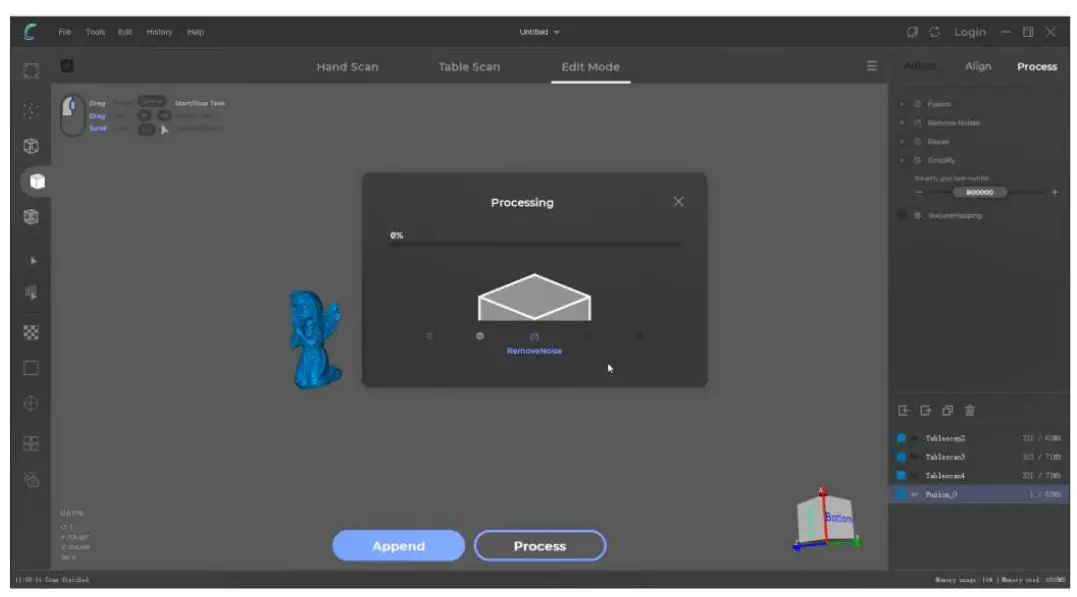Open the Align tab in right panel
This screenshot has width=1077, height=597.
tap(978, 66)
